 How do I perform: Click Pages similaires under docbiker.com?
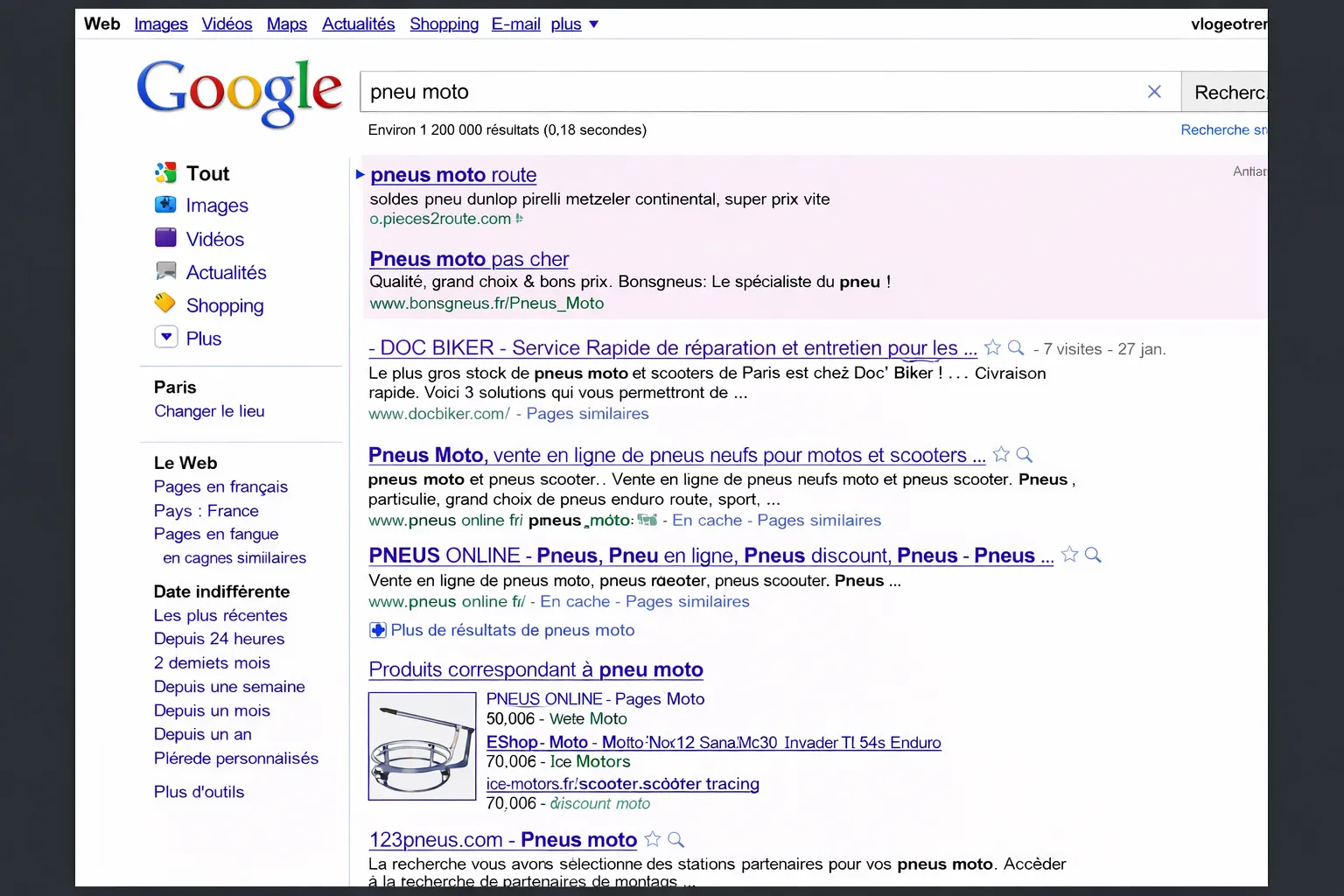[x=588, y=414]
